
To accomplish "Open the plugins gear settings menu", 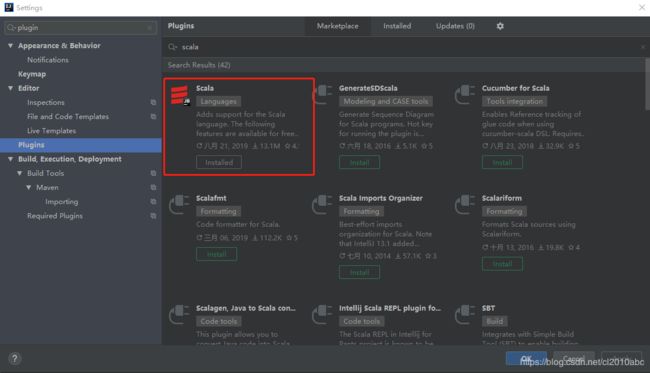I will tap(500, 26).
